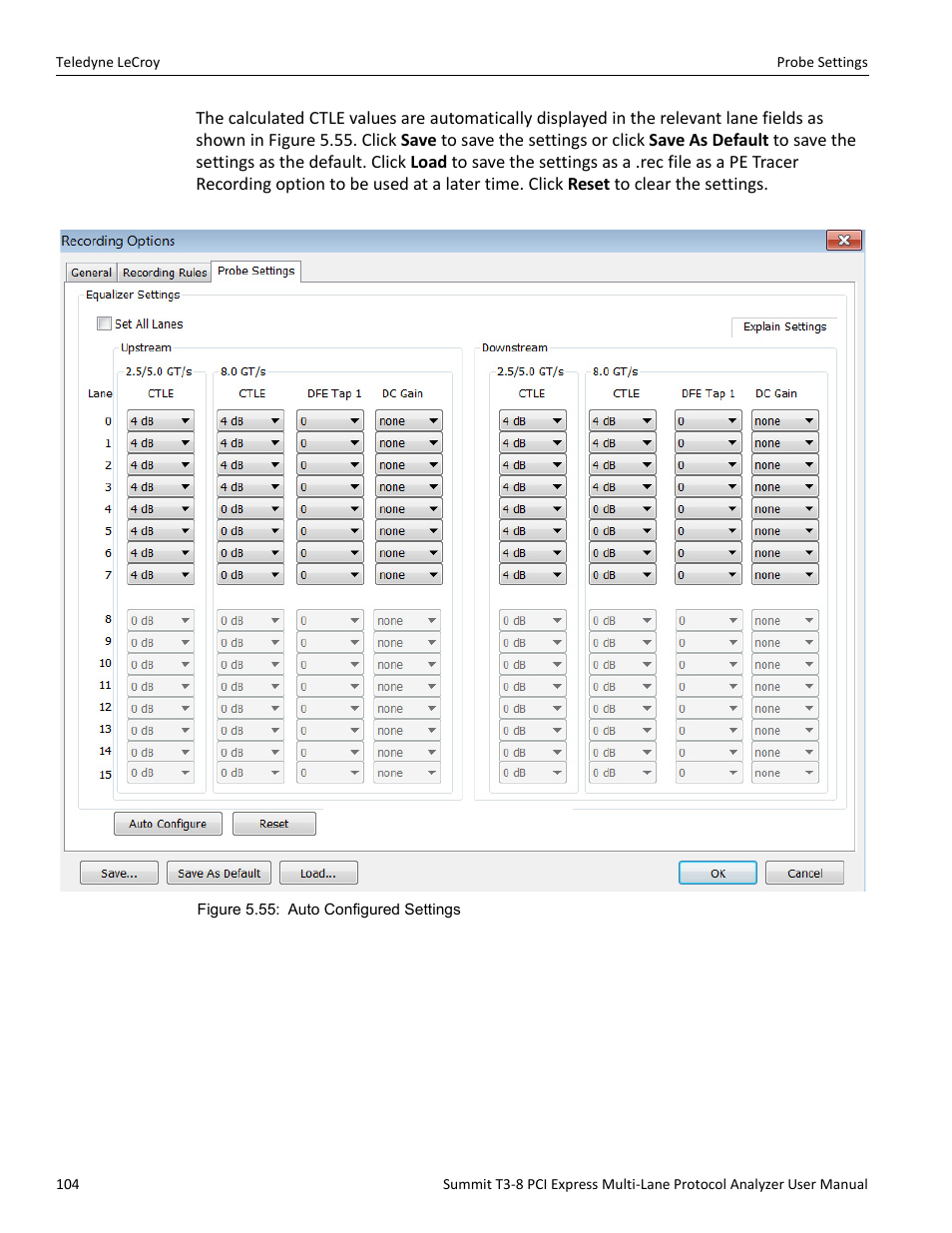Open Downstream DC Gain dropdown for lane 0
The height and width of the screenshot is (1233, 952).
(785, 421)
